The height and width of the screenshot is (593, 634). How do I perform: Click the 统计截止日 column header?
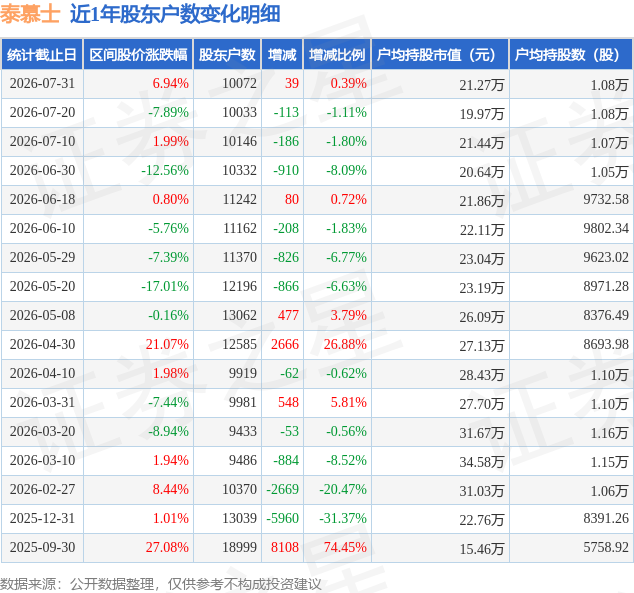coord(42,55)
